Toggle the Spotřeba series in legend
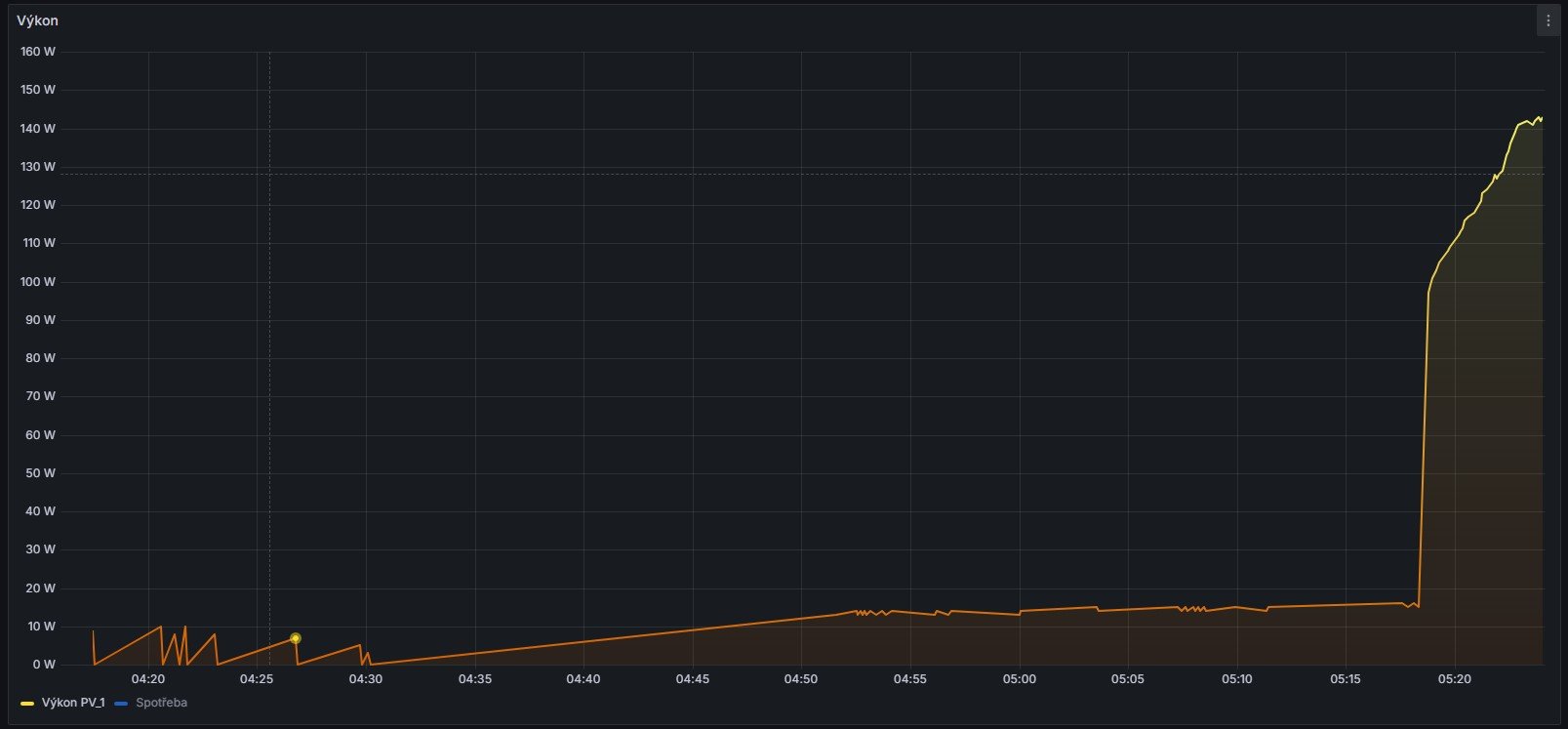 point(161,703)
